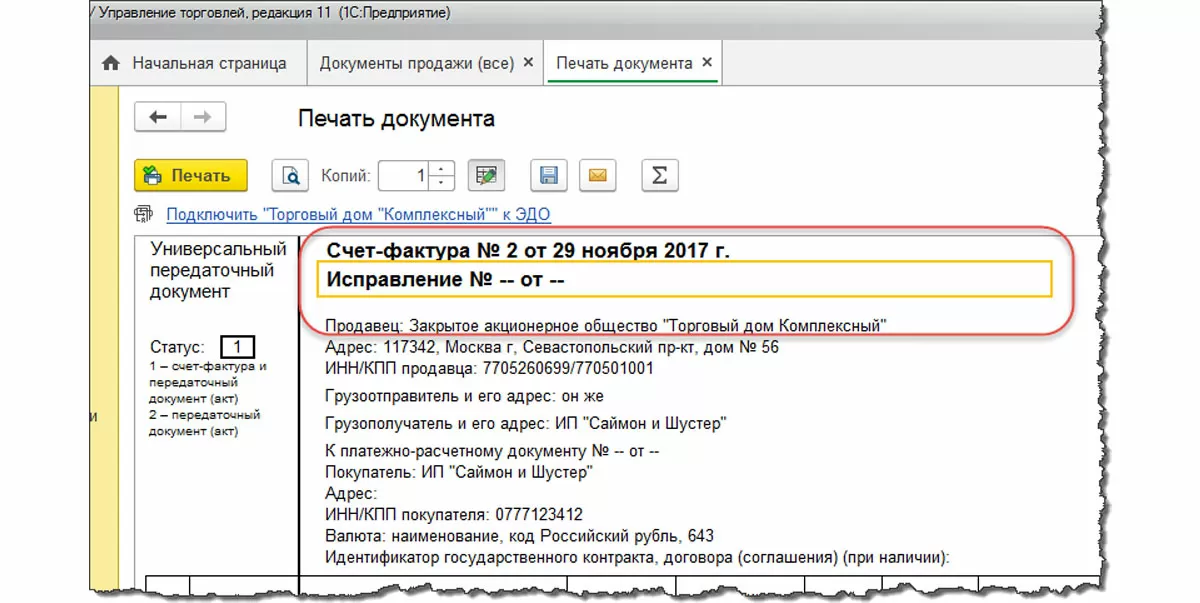Viewport: 1200px width, 603px height.
Task: Toggle the document editing mode icon
Action: coord(486,176)
